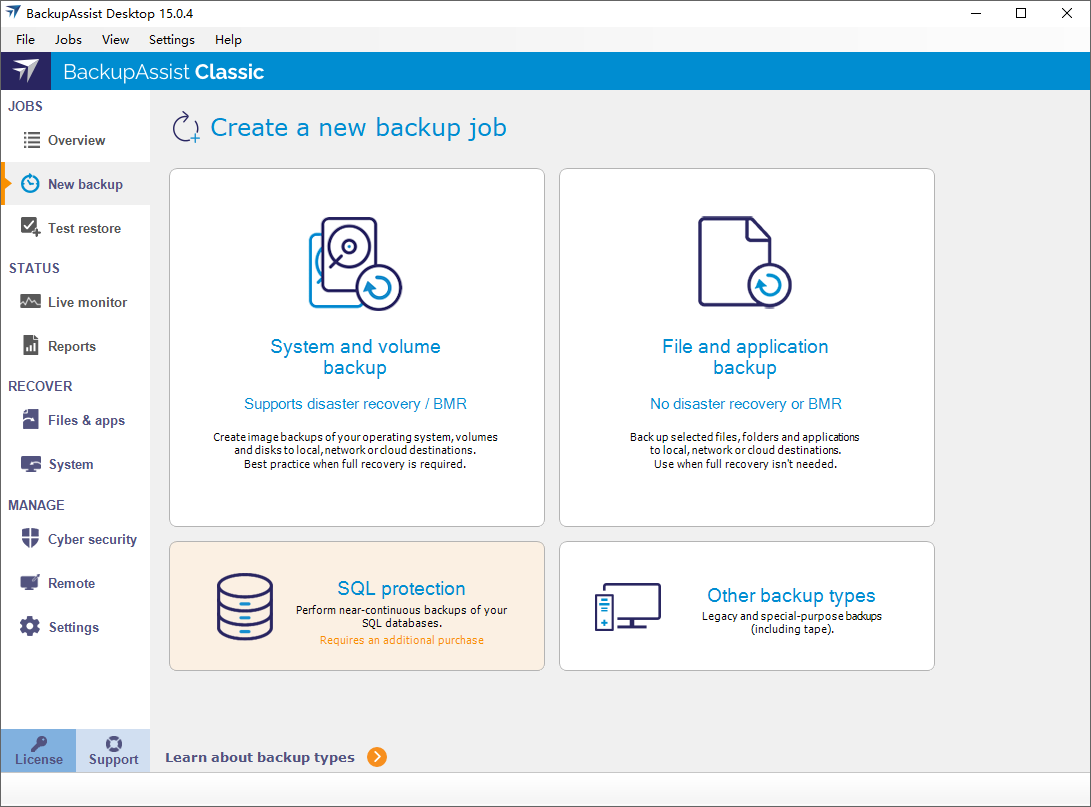This screenshot has width=1091, height=807.
Task: Click the Settings gear icon in sidebar
Action: coord(30,626)
